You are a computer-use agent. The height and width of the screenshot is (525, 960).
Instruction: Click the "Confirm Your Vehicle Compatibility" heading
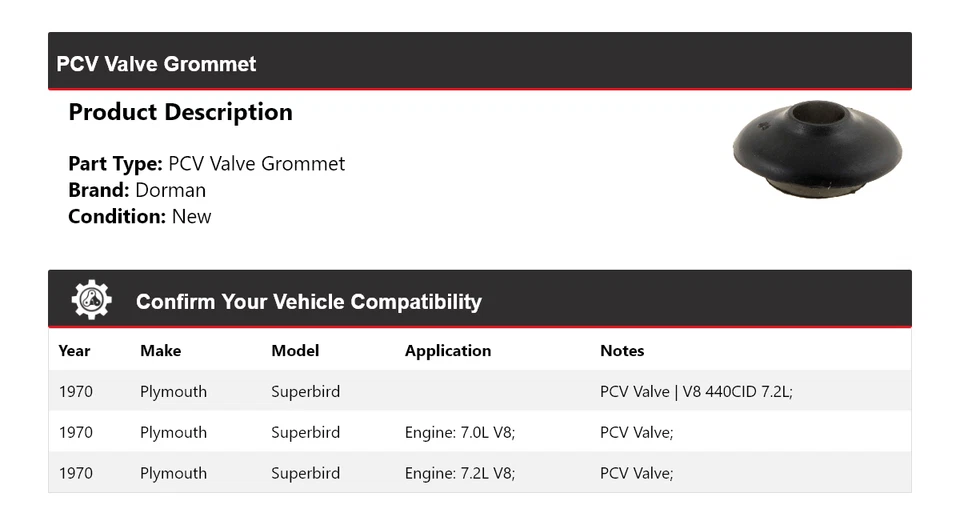point(308,301)
